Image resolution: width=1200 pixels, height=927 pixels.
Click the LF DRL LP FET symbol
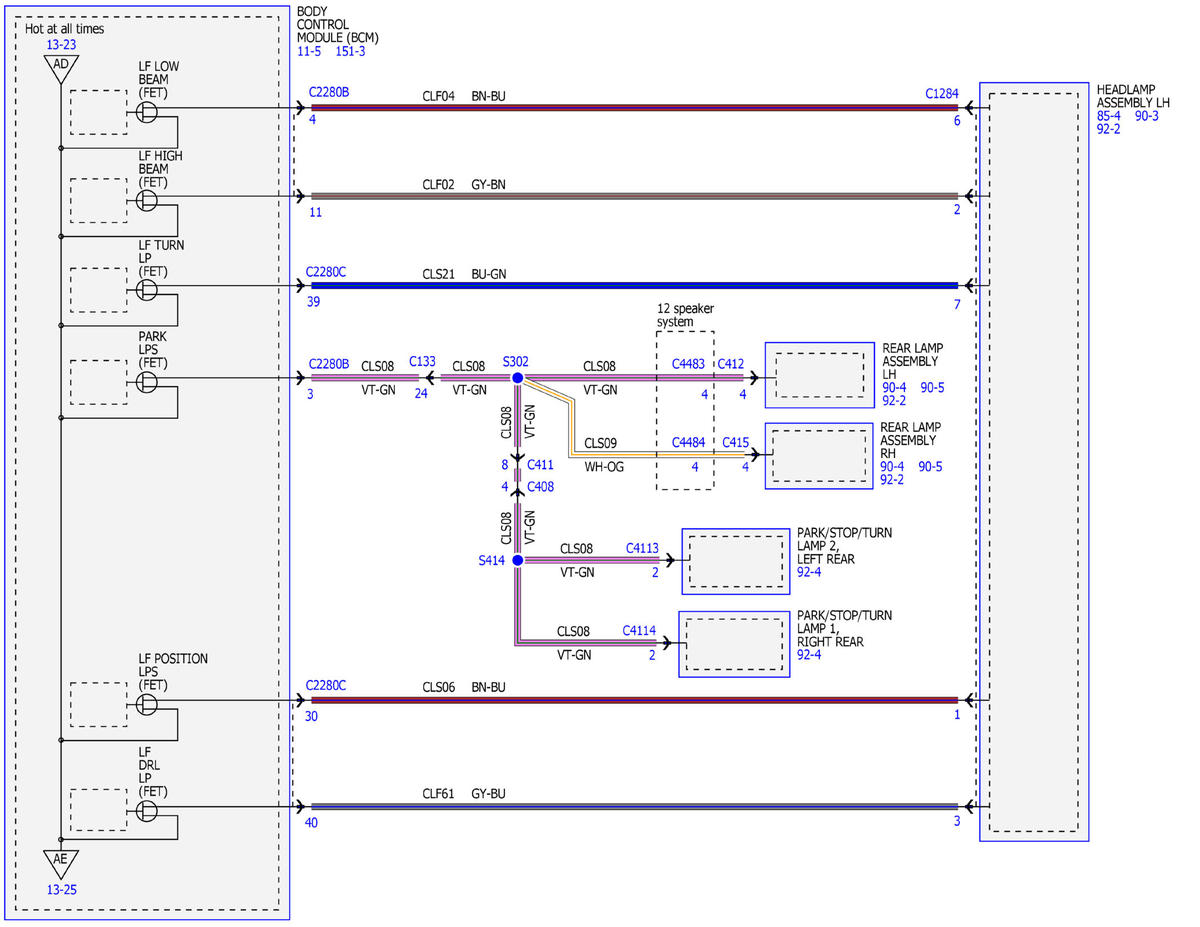147,810
